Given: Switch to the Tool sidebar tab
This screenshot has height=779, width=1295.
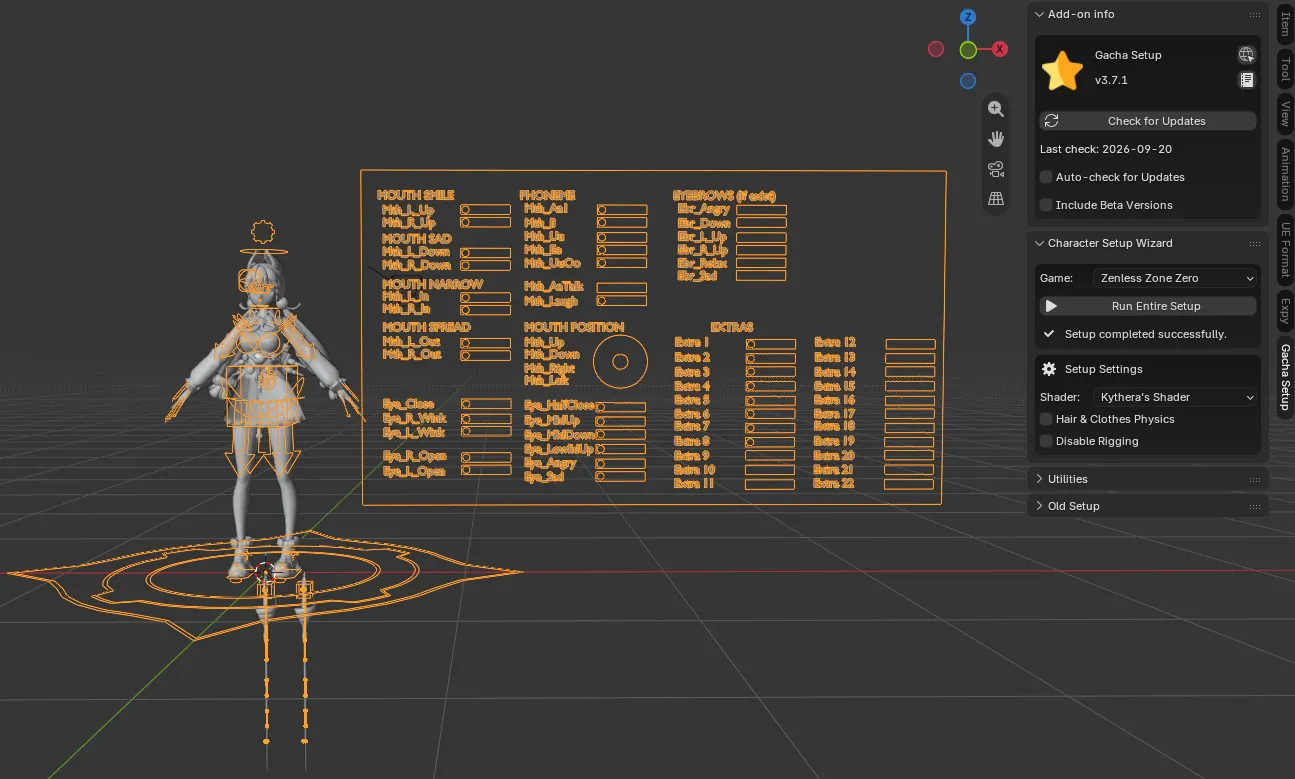Looking at the screenshot, I should click(x=1285, y=69).
